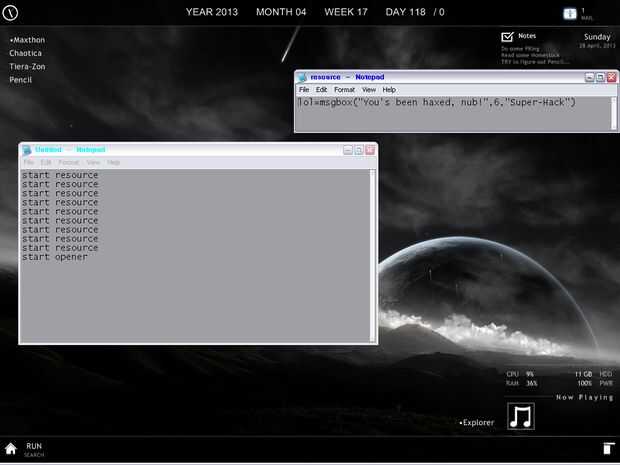This screenshot has height=465, width=620.
Task: Click the WEEK 17 label
Action: coord(346,12)
